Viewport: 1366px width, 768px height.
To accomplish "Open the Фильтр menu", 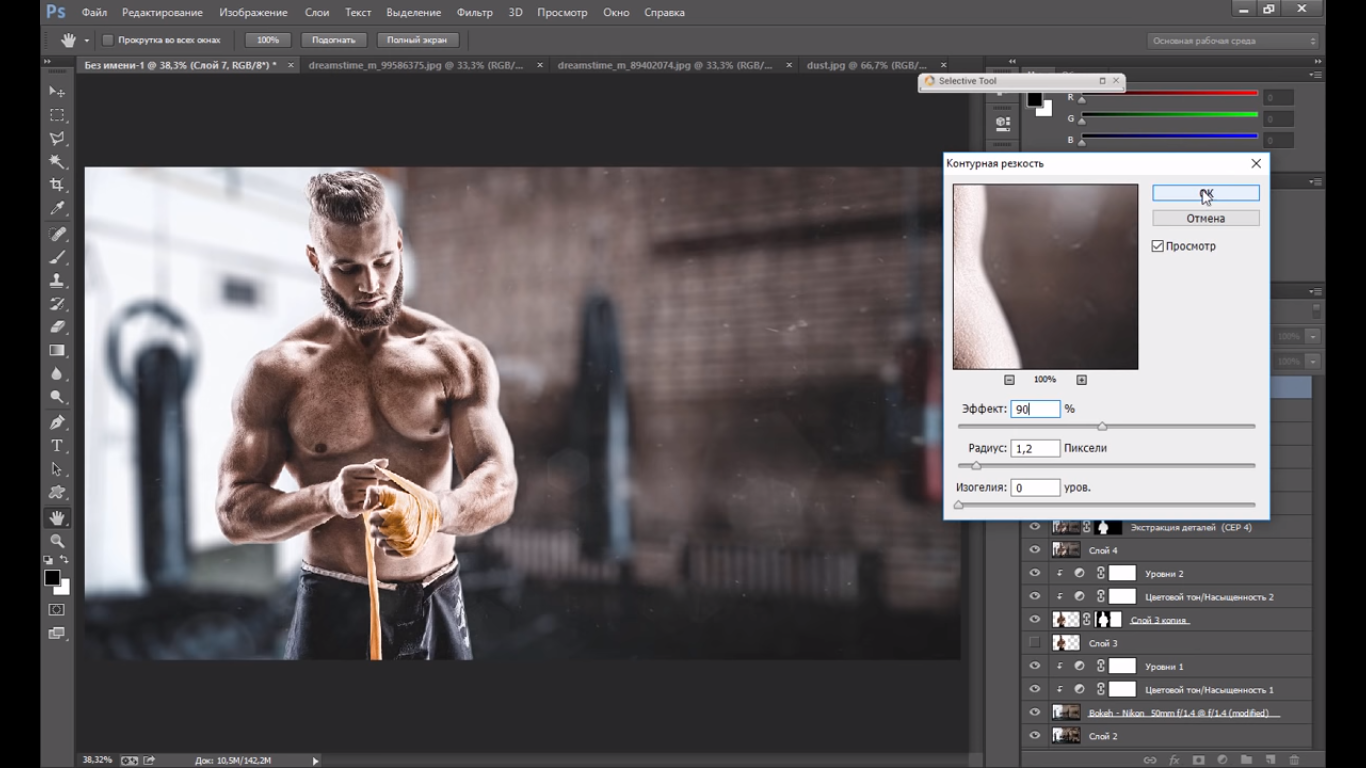I will point(474,13).
